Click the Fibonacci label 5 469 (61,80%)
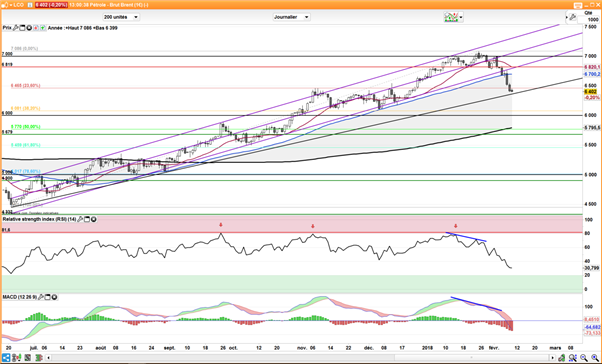Screen dimensions: 602x364 coord(25,145)
